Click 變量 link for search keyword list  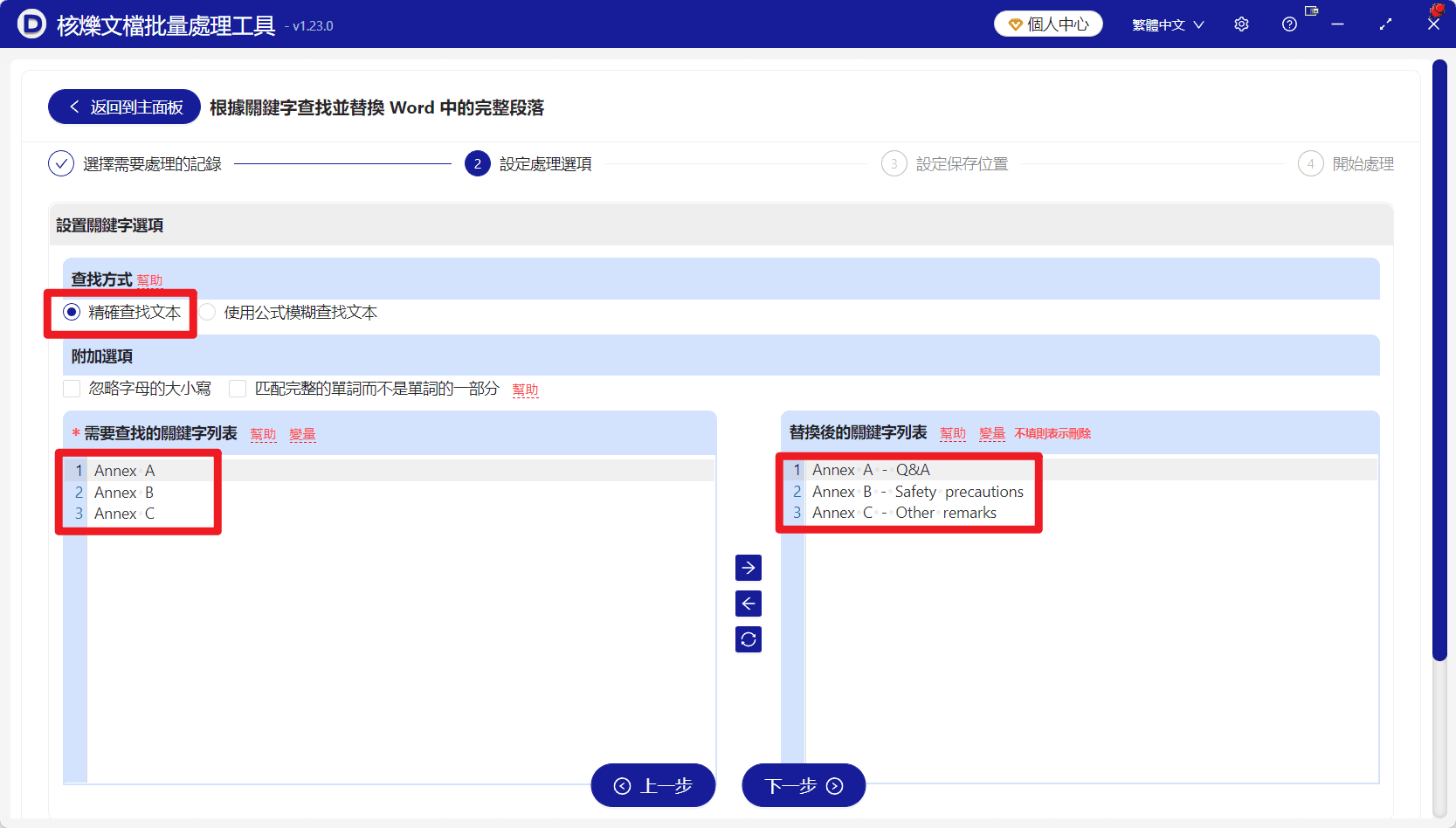pos(303,434)
